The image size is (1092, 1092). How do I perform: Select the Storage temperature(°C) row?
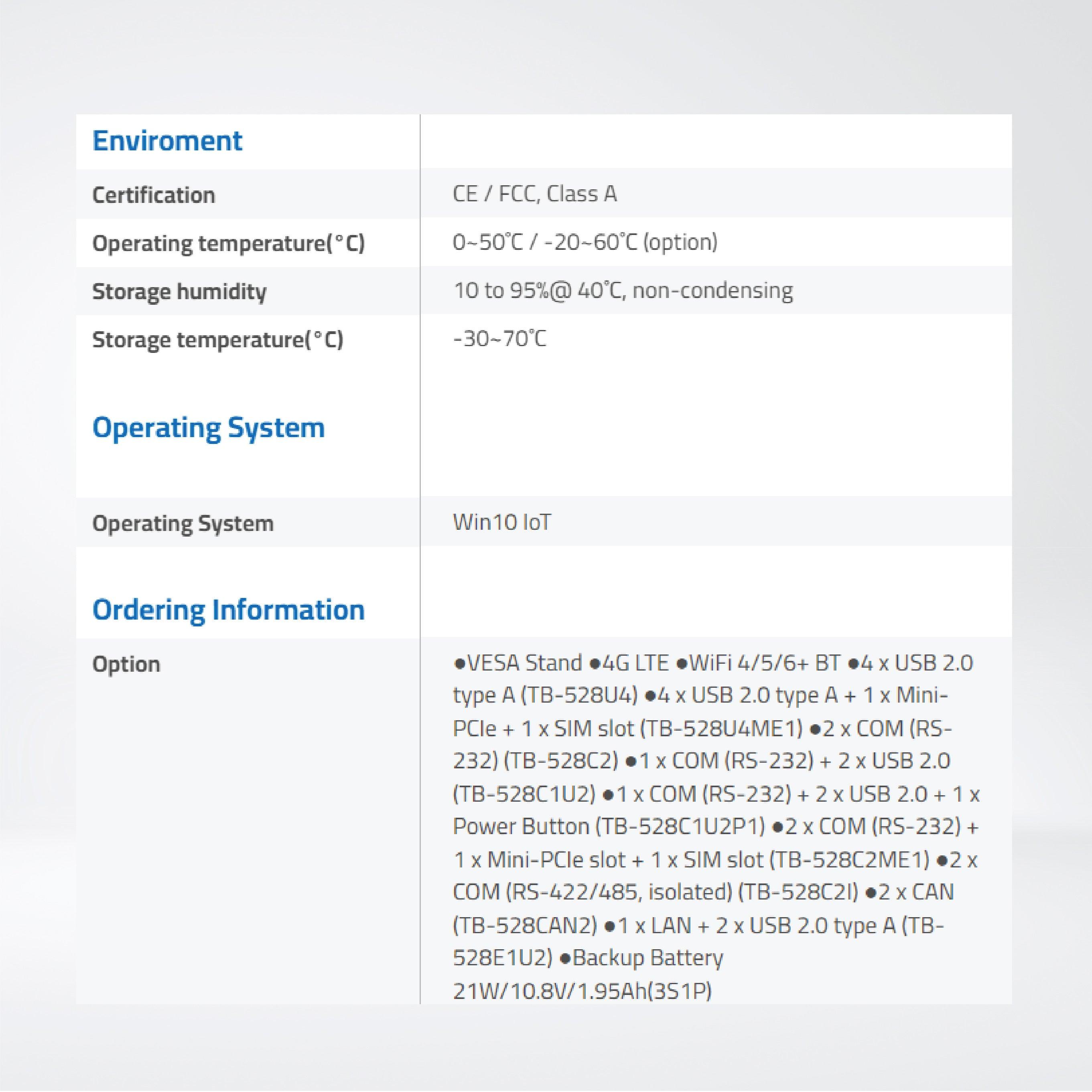[217, 340]
